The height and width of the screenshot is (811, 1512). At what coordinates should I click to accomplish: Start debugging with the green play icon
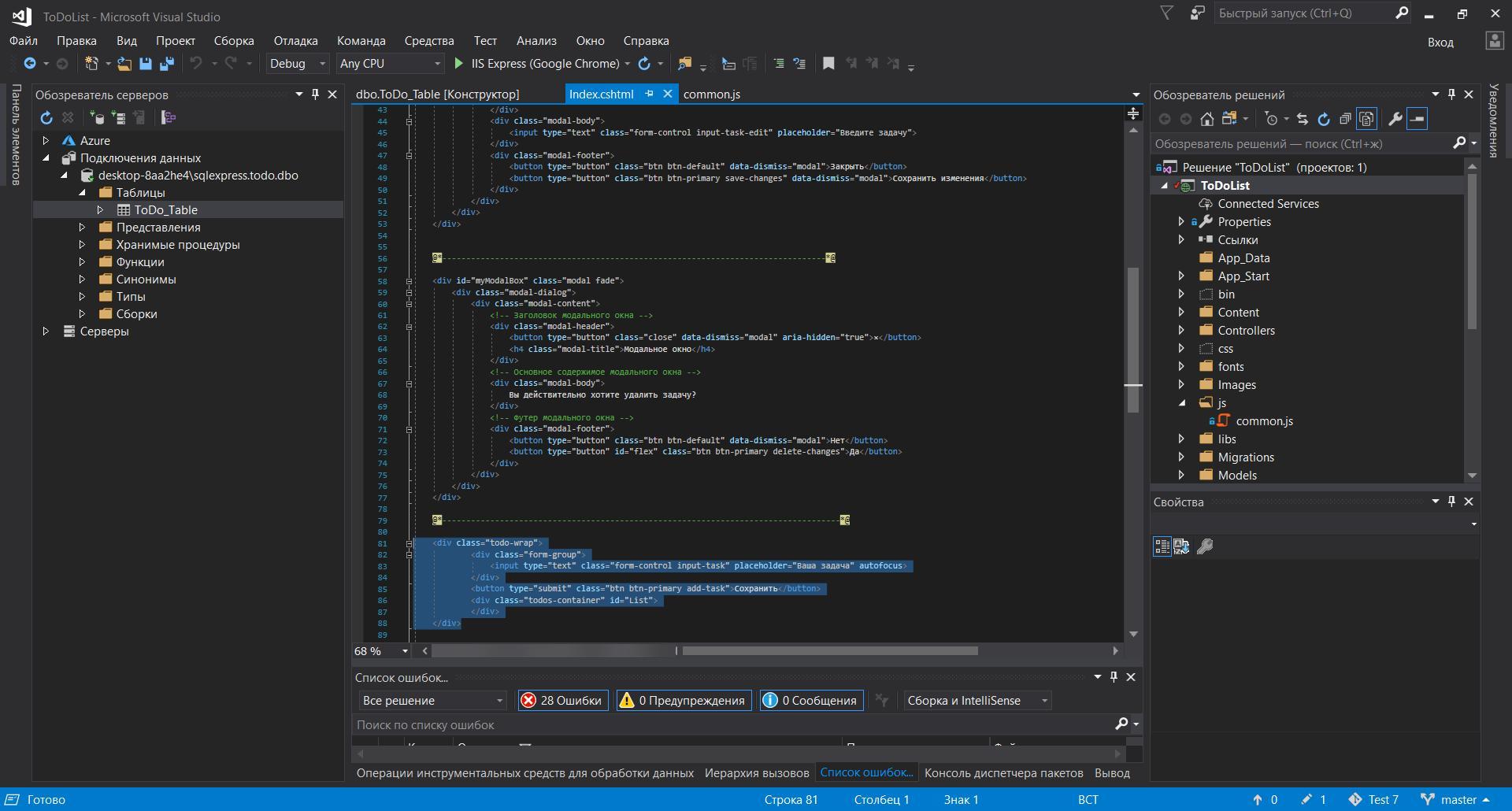coord(459,64)
